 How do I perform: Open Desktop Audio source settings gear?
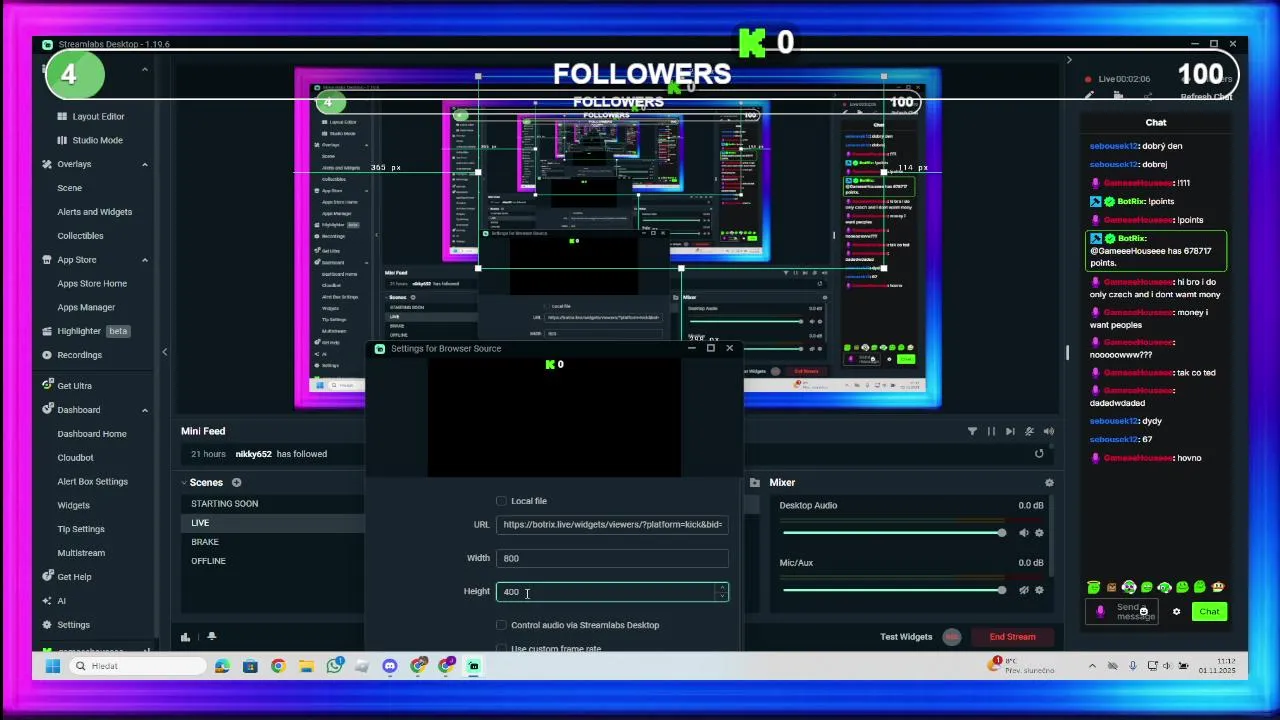pos(1039,533)
